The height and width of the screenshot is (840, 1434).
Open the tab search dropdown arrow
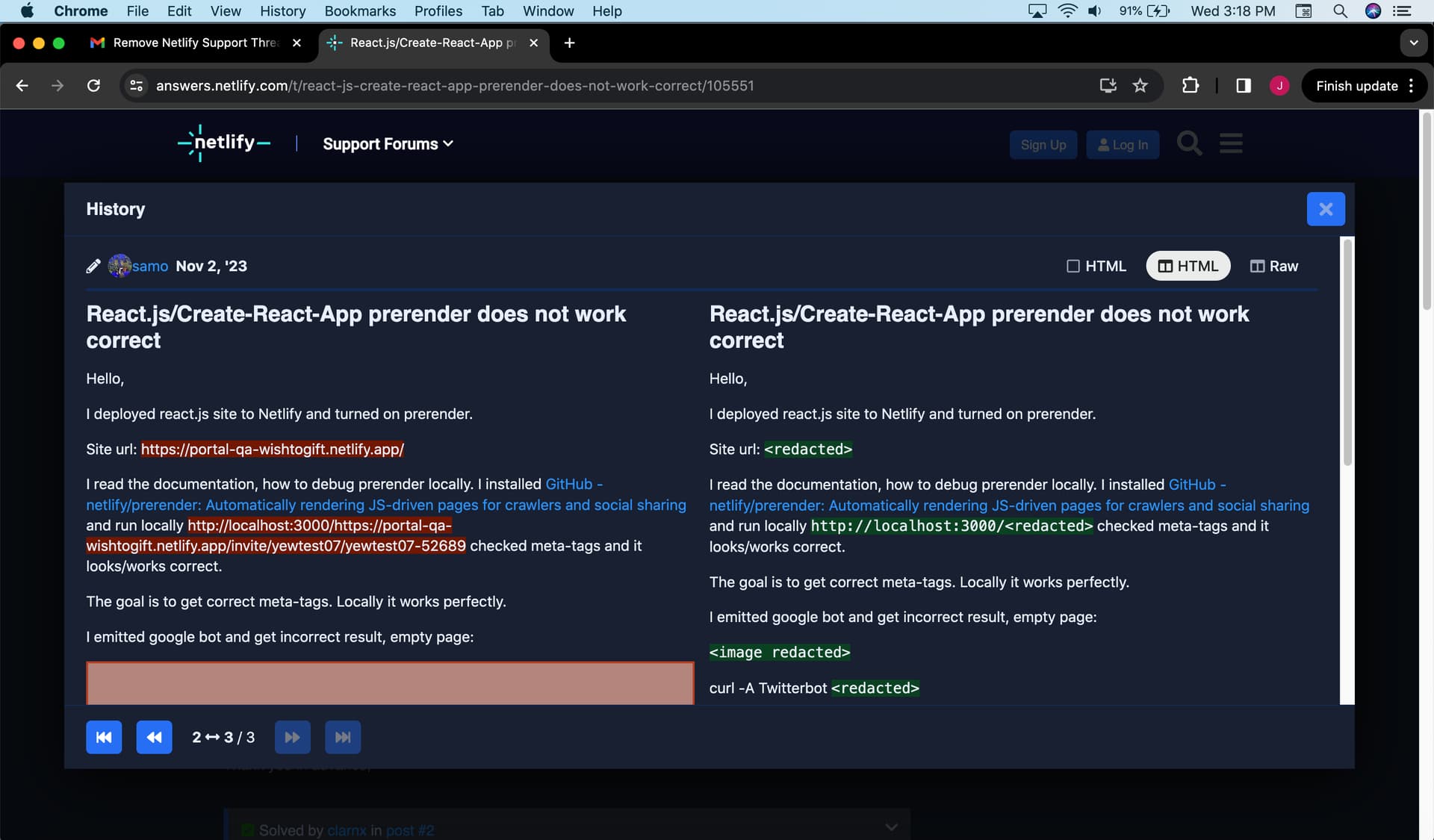pos(1413,43)
